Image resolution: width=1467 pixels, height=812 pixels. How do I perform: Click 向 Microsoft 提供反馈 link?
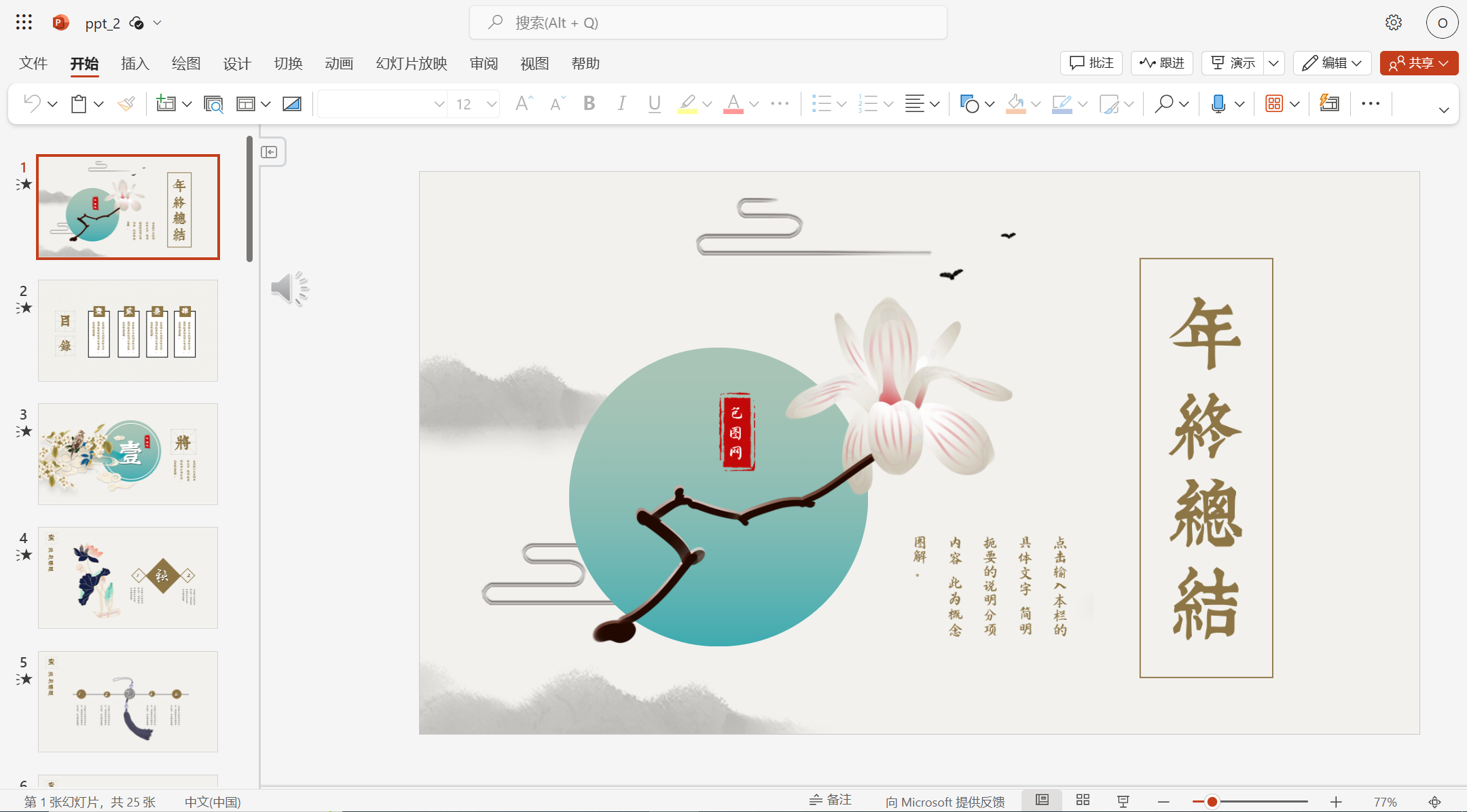945,802
